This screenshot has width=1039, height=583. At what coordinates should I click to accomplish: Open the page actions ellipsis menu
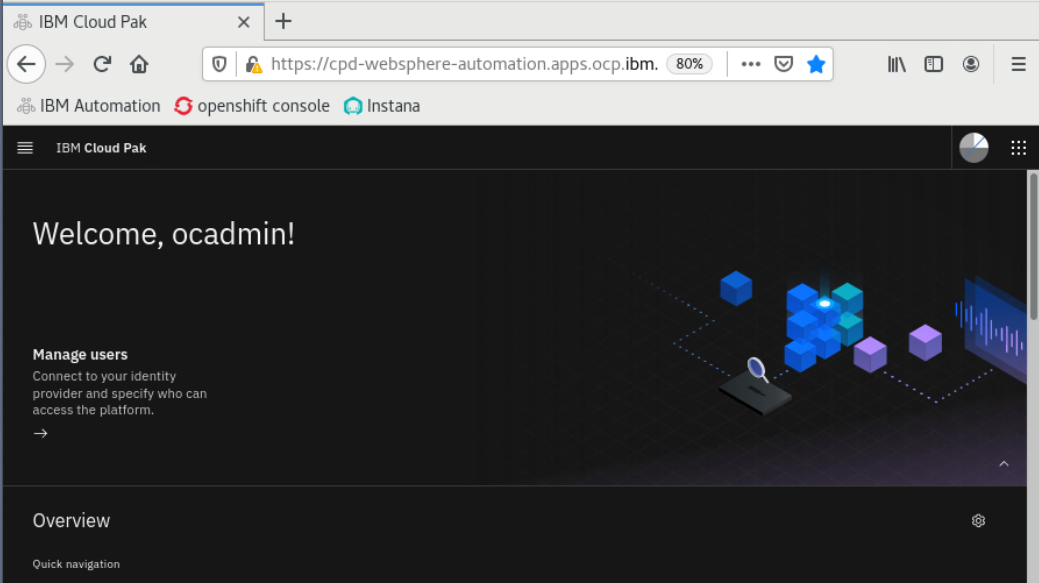(x=750, y=63)
